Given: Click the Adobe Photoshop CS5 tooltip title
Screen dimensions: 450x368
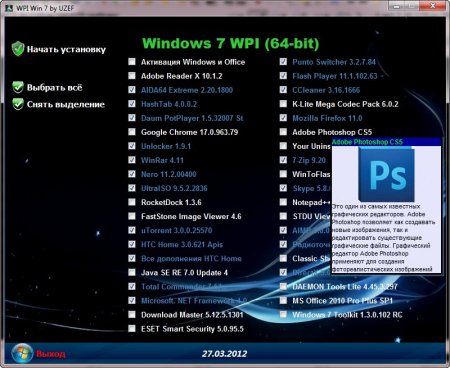Looking at the screenshot, I should click(367, 142).
